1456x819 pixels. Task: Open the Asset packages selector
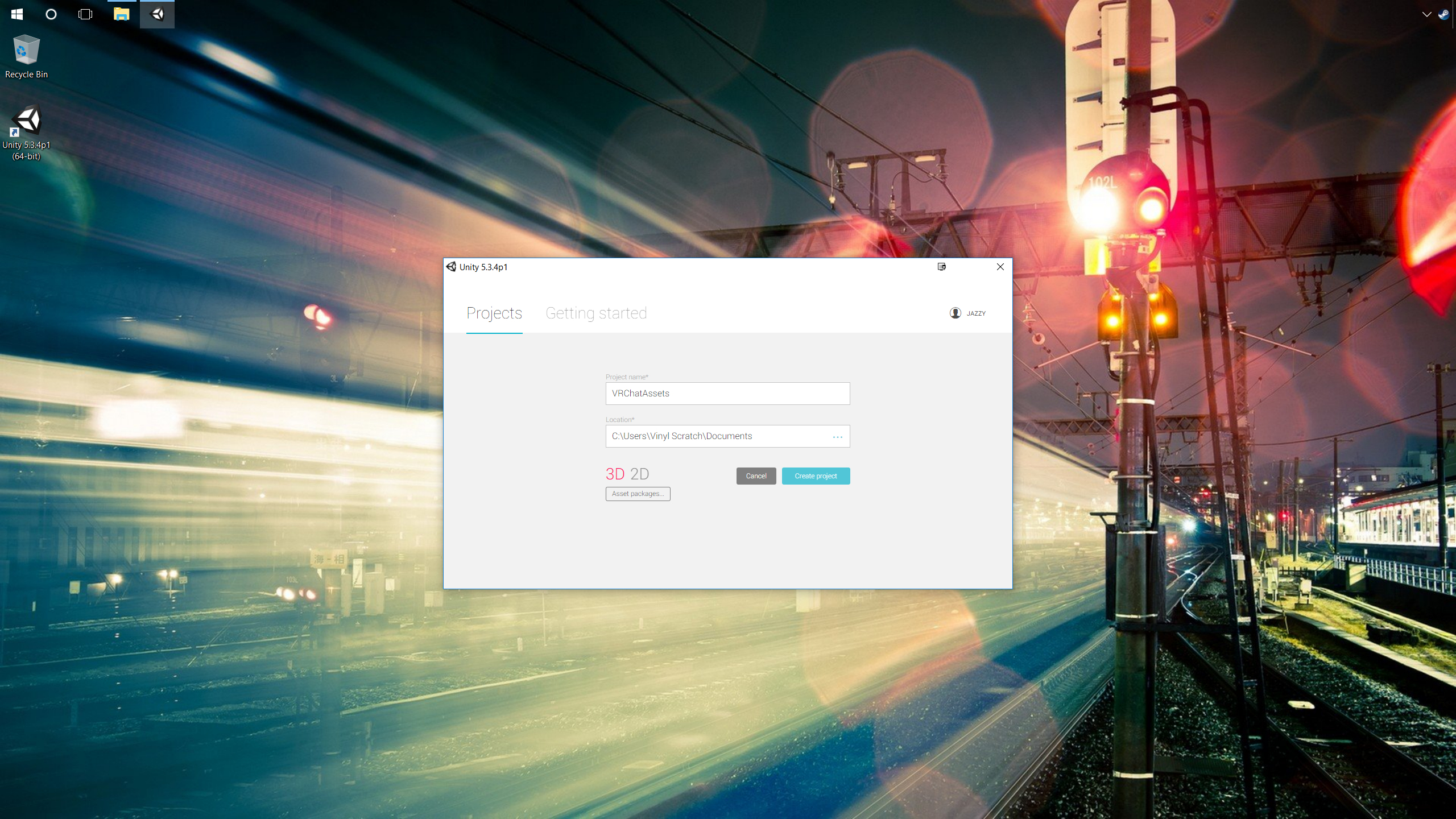pyautogui.click(x=638, y=494)
